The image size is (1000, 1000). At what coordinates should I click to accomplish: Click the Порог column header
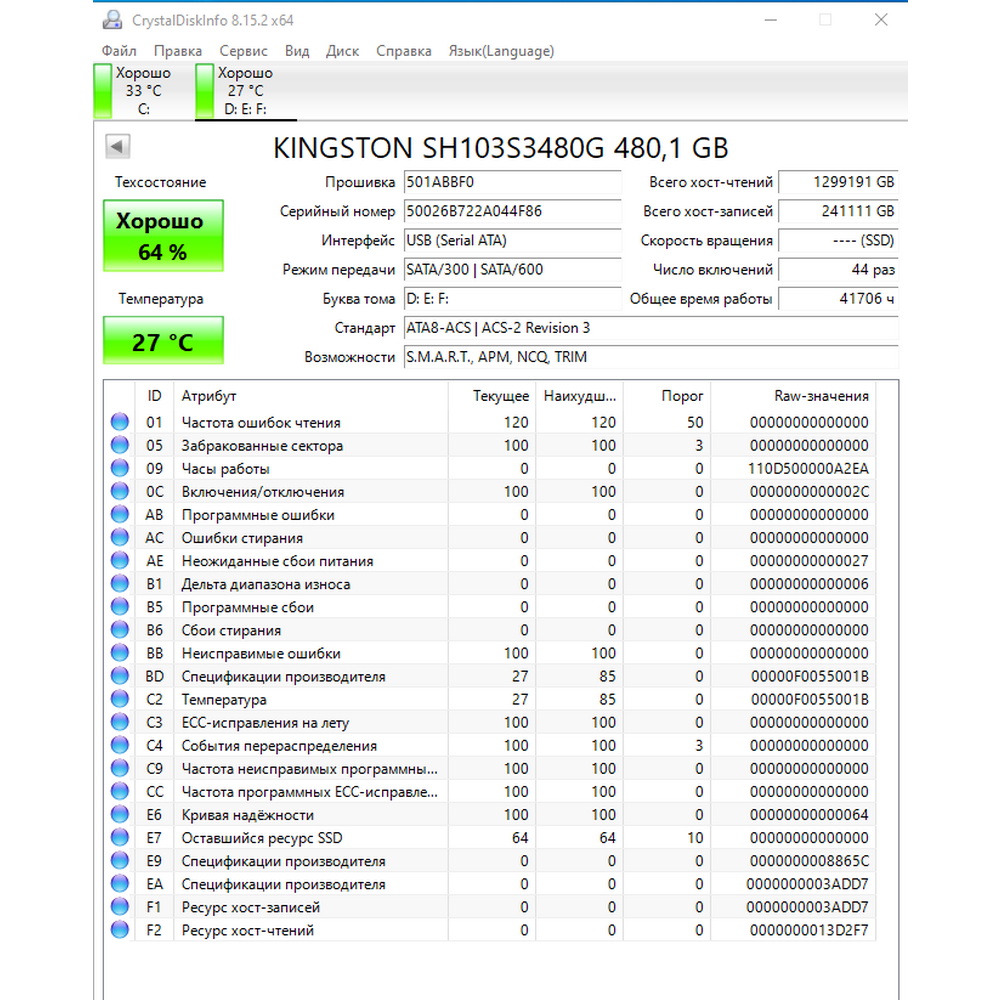(666, 395)
